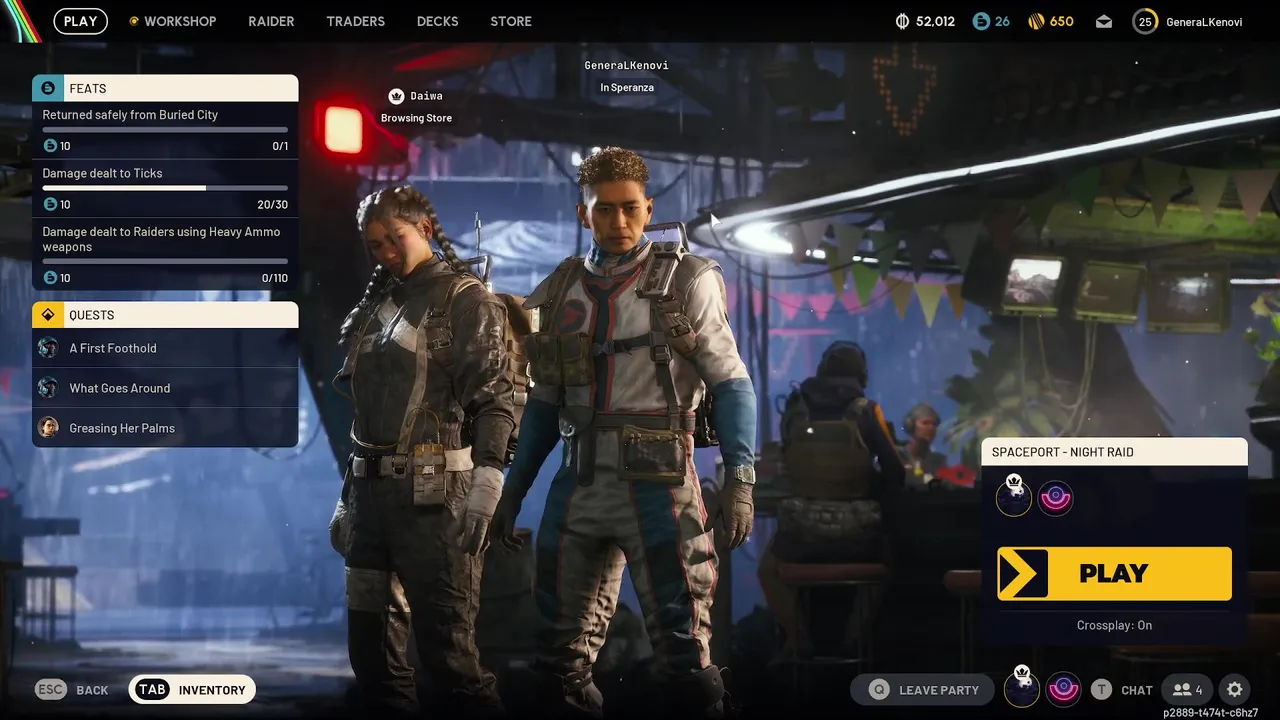Click the Feats header icon
The image size is (1280, 720).
tap(47, 88)
